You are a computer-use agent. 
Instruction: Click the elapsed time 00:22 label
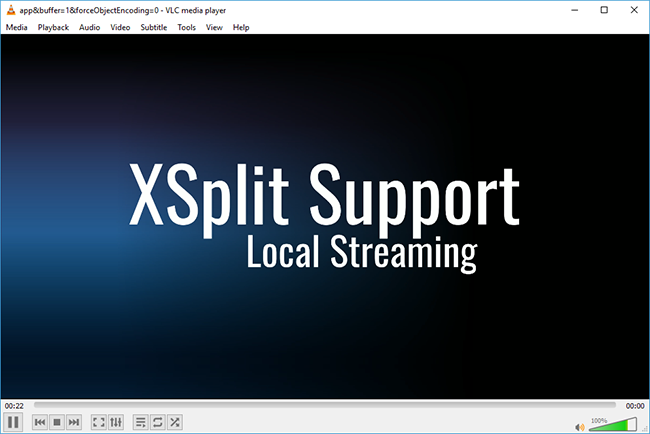click(x=14, y=406)
